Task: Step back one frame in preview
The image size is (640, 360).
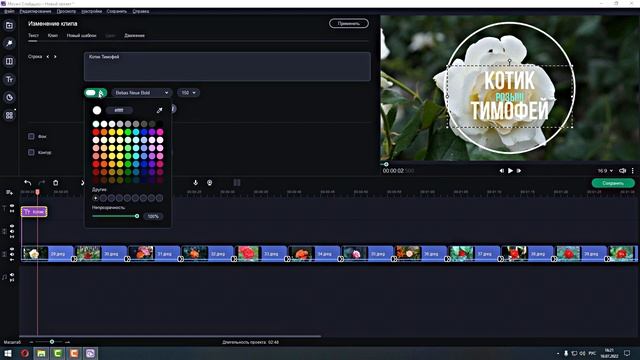Action: (x=502, y=171)
